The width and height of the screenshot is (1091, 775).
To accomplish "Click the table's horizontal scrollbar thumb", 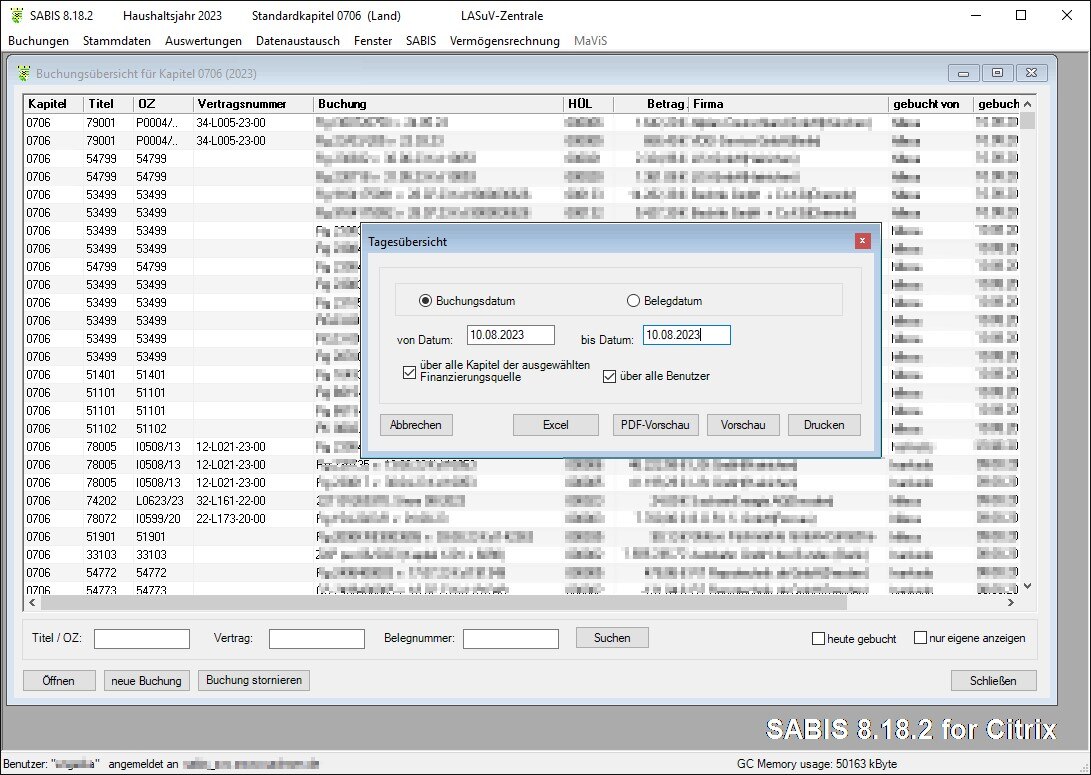I will coord(443,602).
